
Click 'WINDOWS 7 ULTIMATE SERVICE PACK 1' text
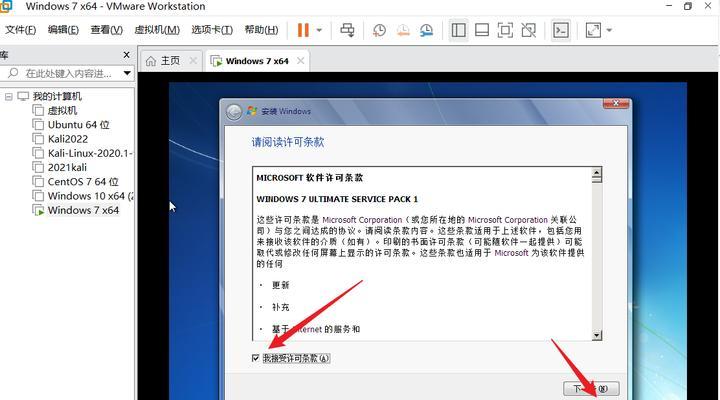point(337,199)
